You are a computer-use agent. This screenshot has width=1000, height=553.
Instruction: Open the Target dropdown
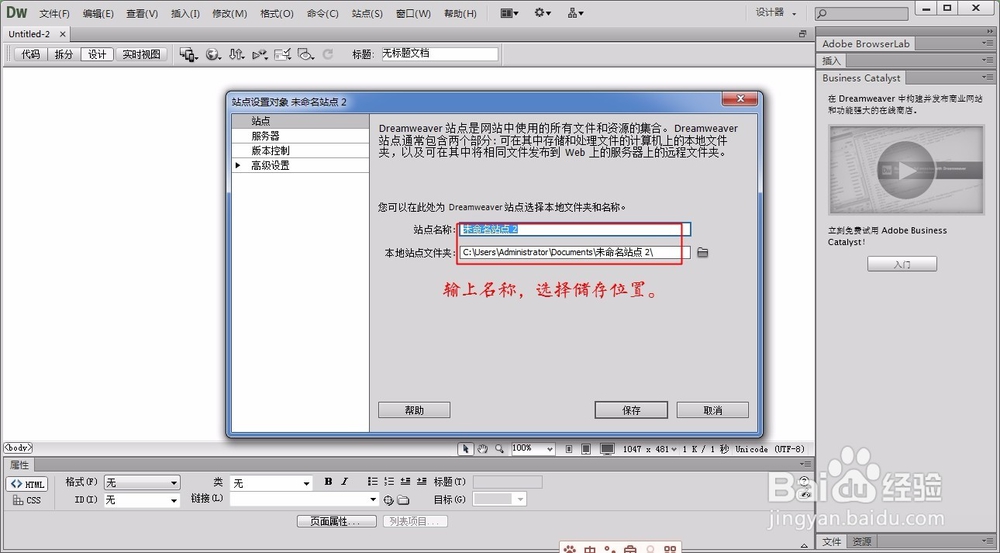pos(500,499)
